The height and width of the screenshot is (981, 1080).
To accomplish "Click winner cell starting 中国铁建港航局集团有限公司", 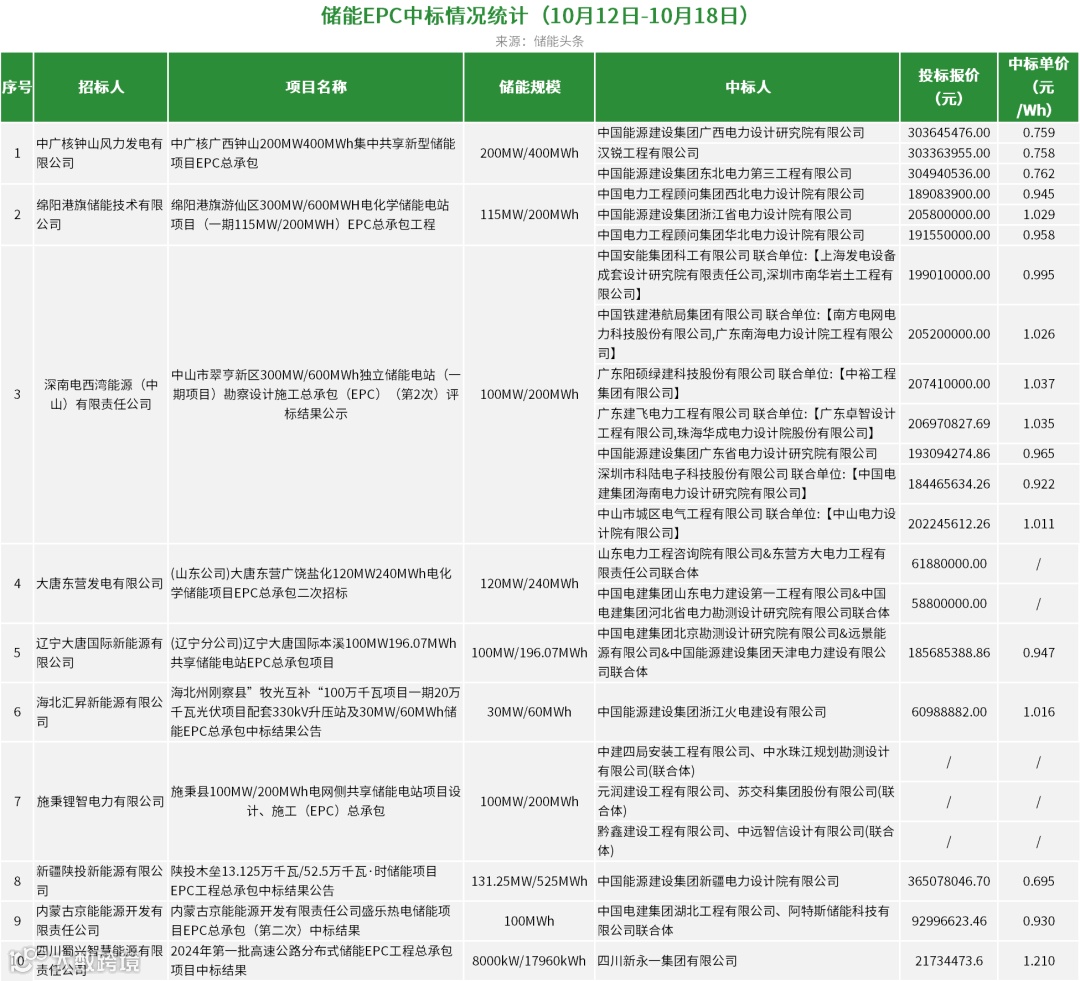I will pos(747,333).
